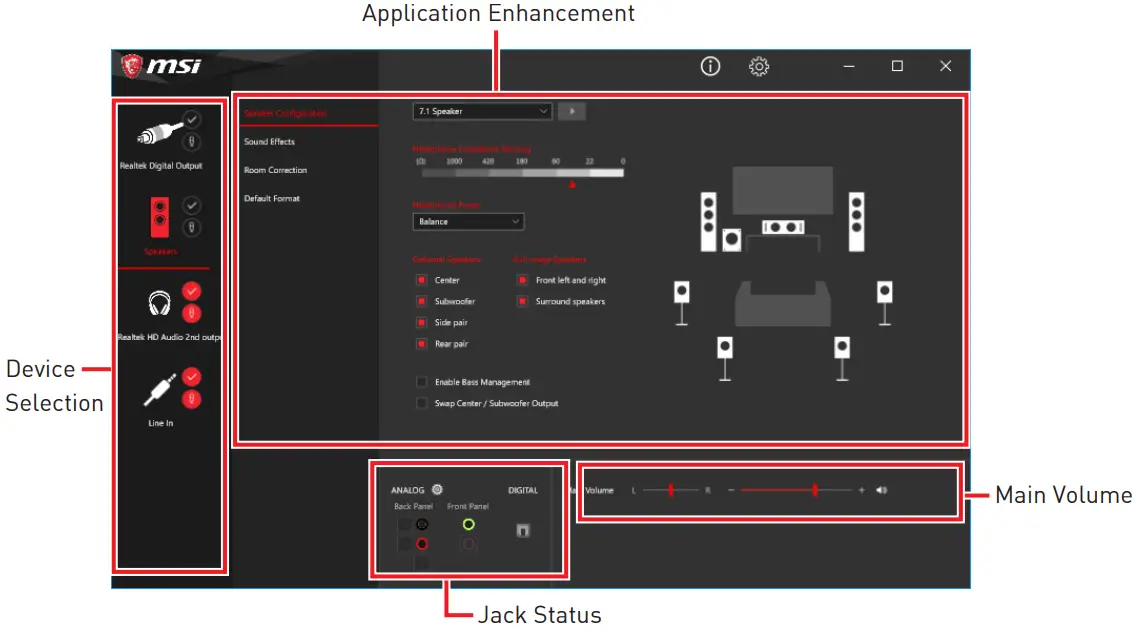Click the side right speaker in diagram
This screenshot has width=1140, height=630.
pyautogui.click(x=884, y=303)
